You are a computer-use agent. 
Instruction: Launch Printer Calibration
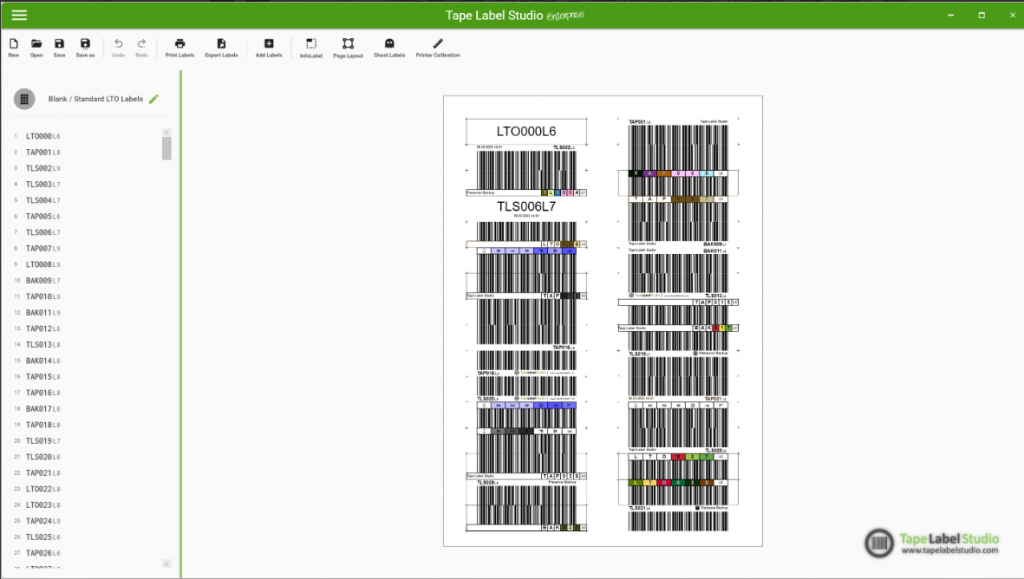(x=438, y=47)
